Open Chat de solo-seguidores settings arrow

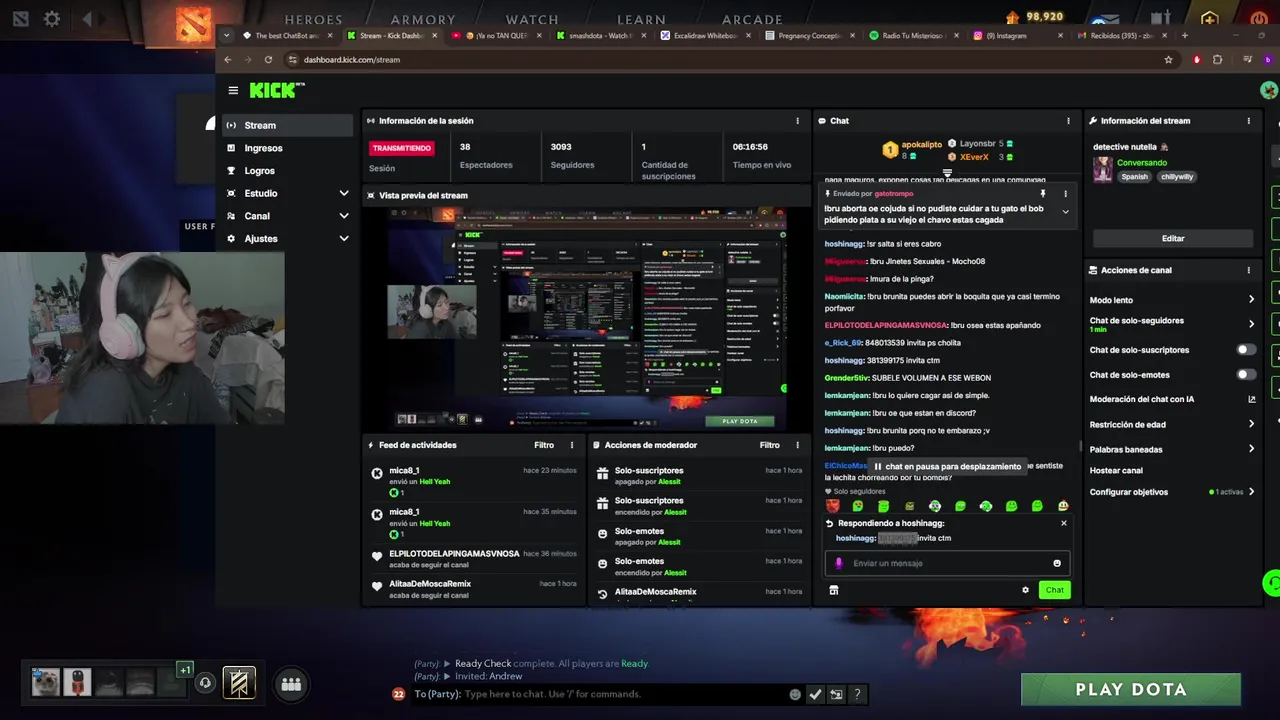[1251, 324]
